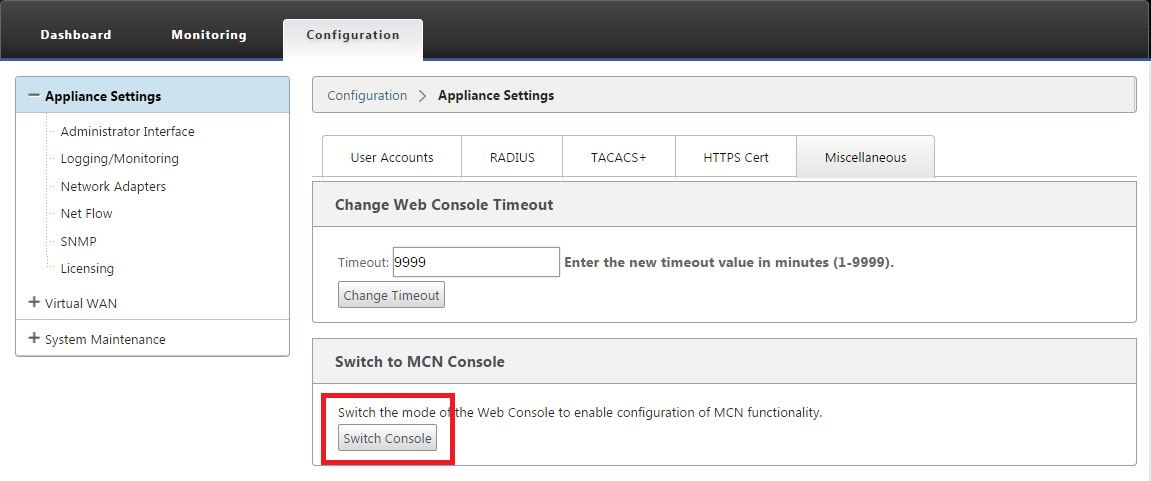Switch to the RADIUS tab

[x=512, y=157]
